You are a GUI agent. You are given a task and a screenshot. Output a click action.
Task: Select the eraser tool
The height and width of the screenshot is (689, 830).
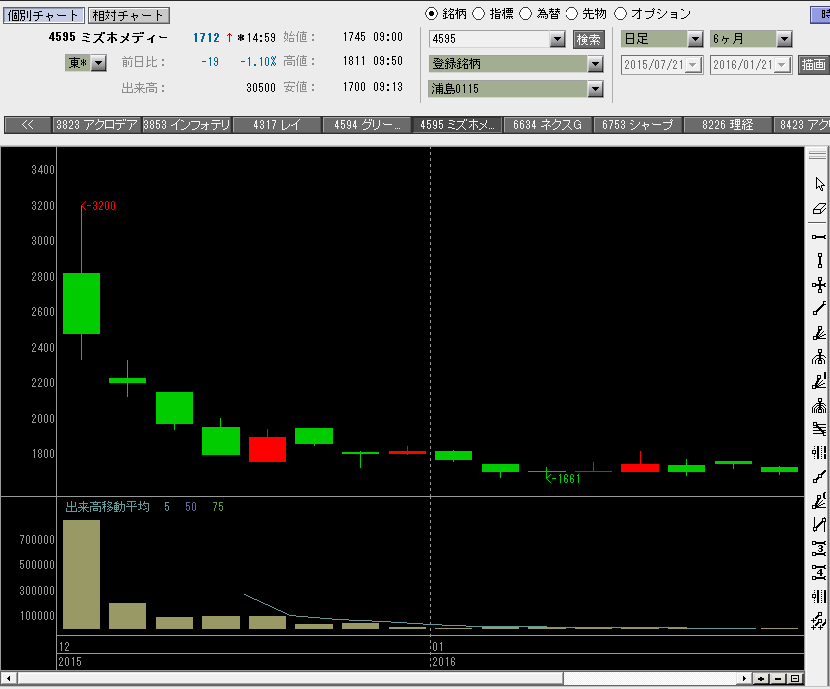819,208
